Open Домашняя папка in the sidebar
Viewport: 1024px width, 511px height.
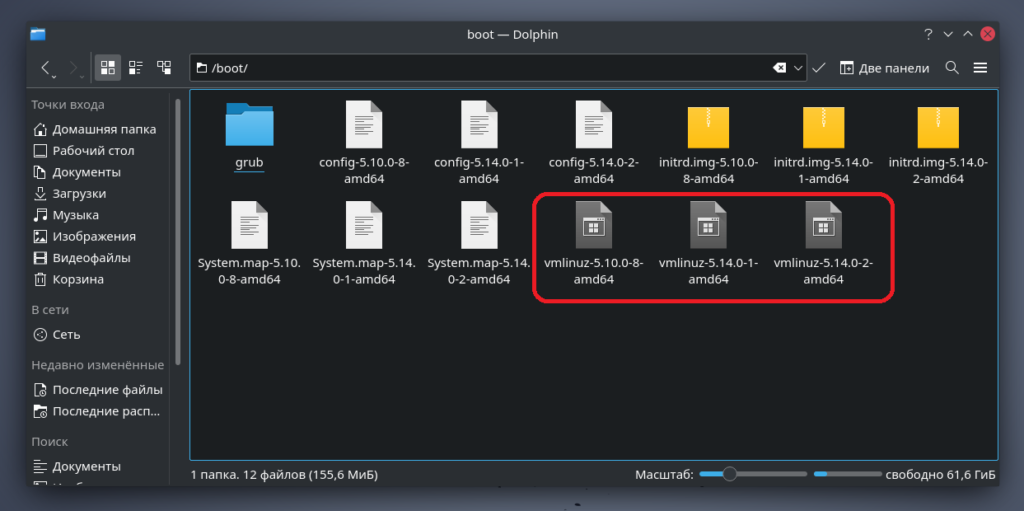(103, 129)
